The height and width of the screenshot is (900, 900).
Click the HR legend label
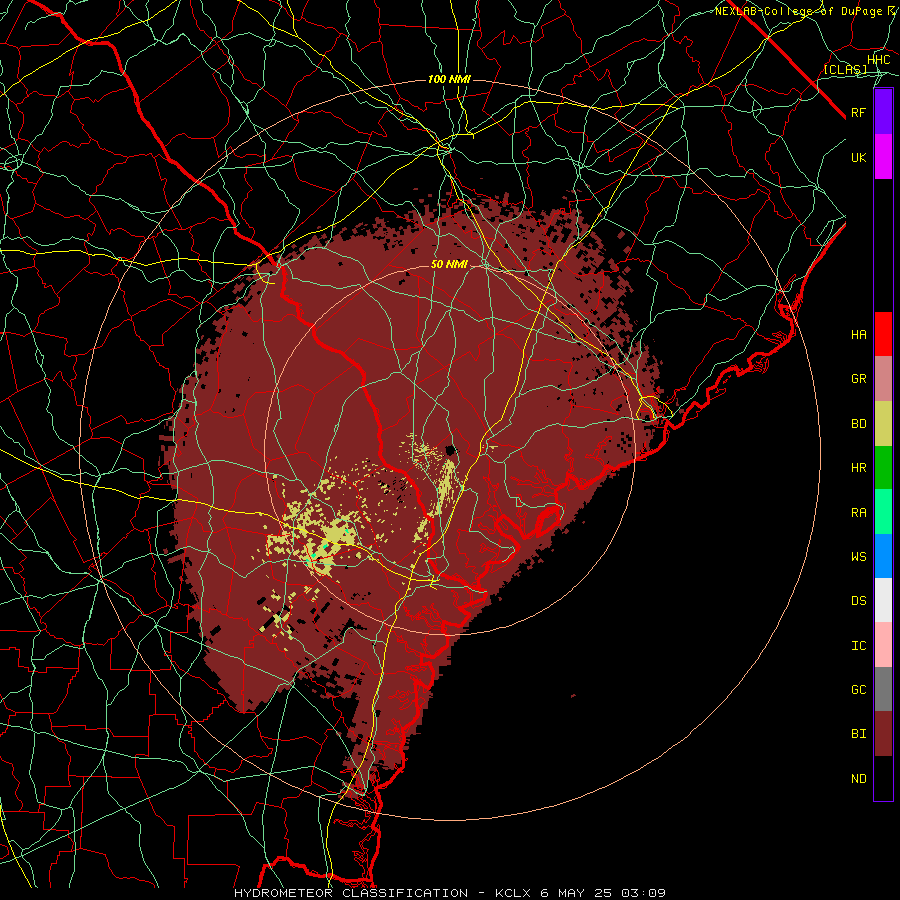pos(858,468)
